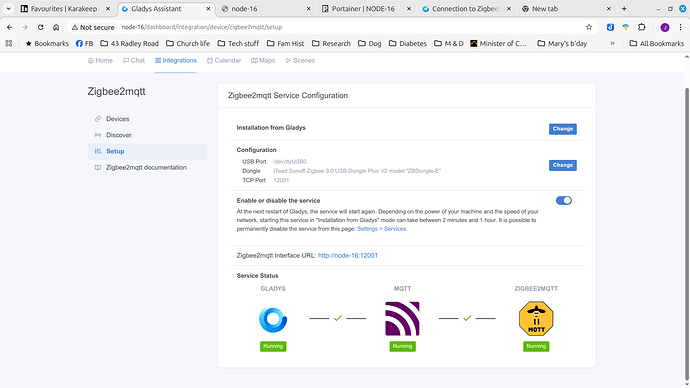This screenshot has width=690, height=388.
Task: Click the Running badge under MQTT
Action: pos(402,346)
